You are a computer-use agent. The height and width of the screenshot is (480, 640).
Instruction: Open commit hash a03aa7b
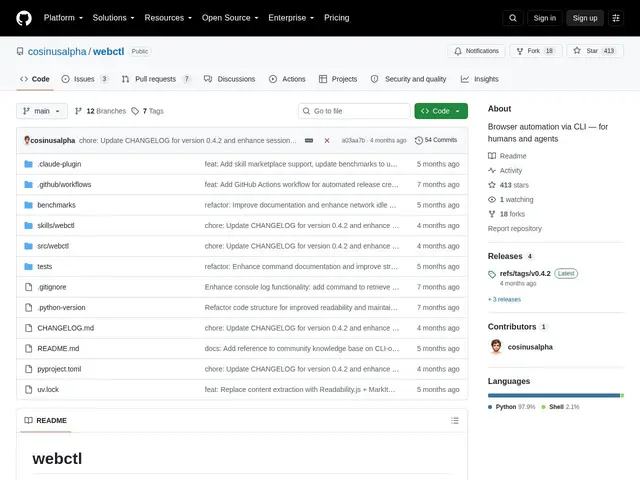coord(353,140)
